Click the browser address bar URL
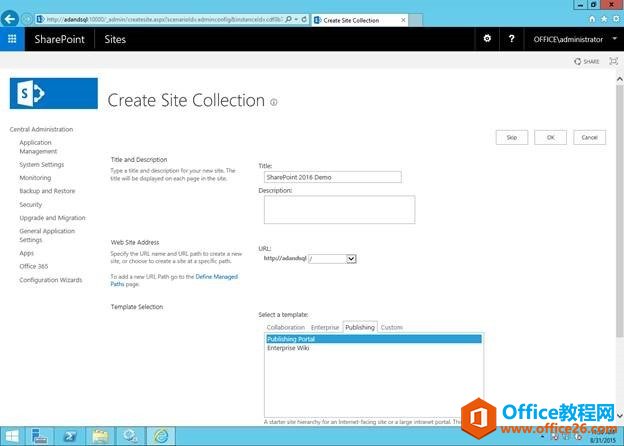The height and width of the screenshot is (446, 624). 164,19
